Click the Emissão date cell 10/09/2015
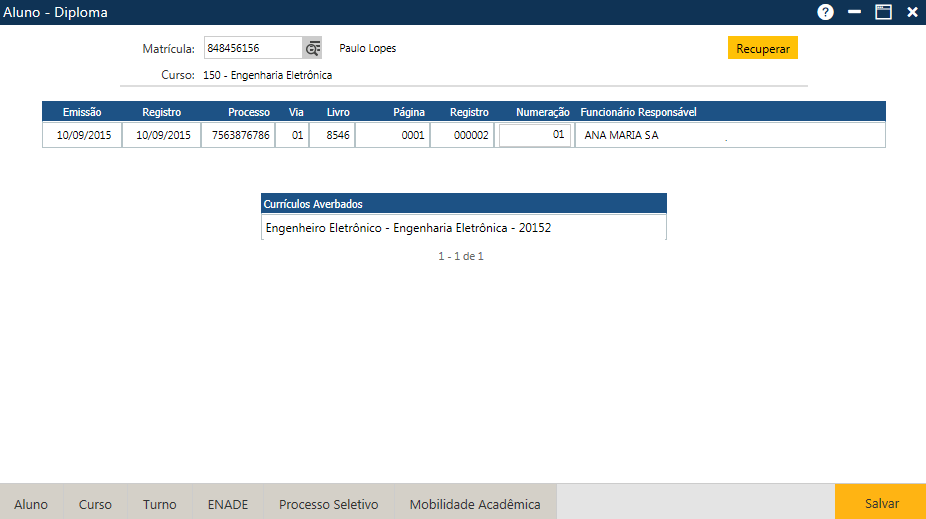Image resolution: width=926 pixels, height=519 pixels. point(83,135)
